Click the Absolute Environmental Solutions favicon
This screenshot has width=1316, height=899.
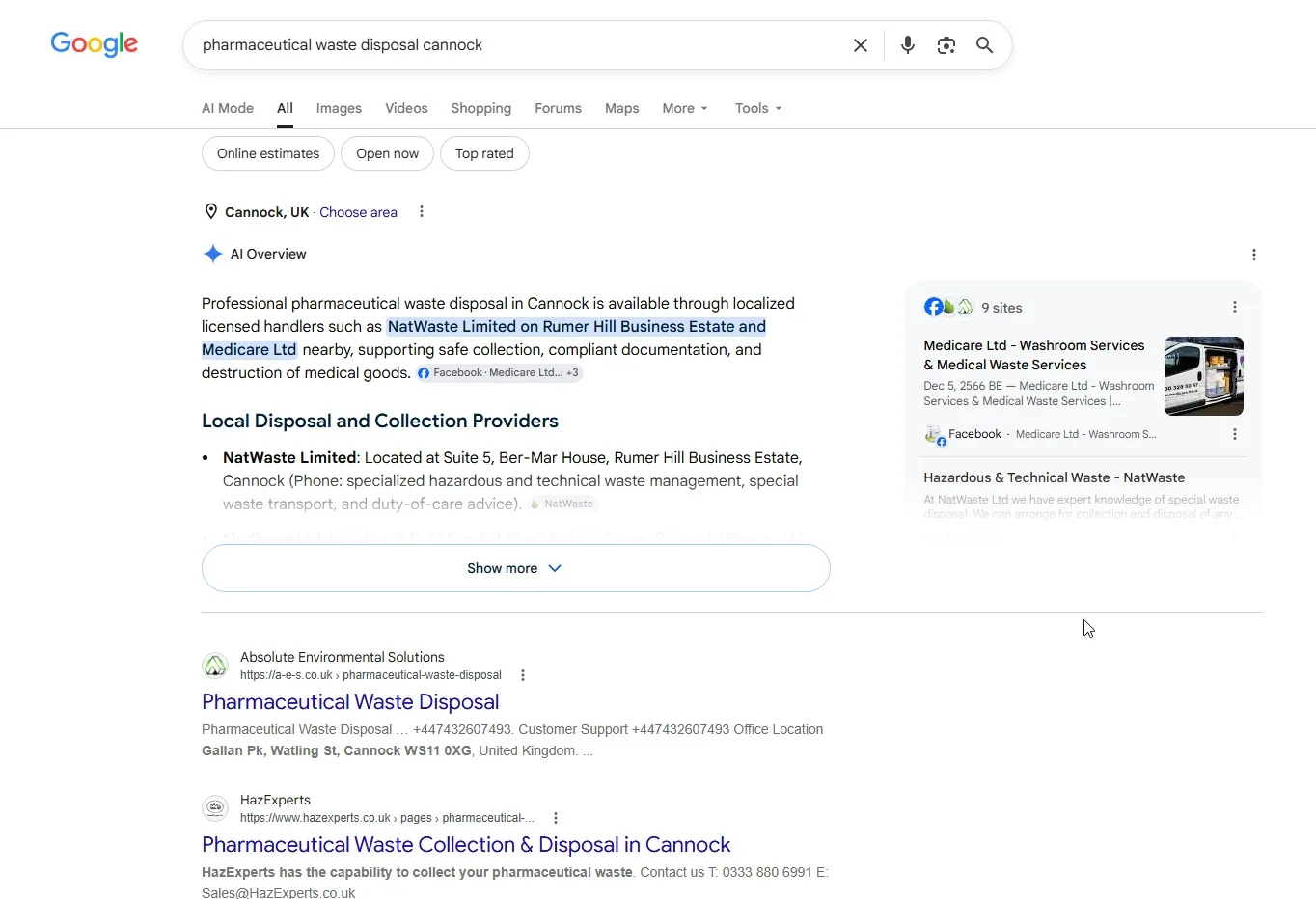[x=215, y=666]
